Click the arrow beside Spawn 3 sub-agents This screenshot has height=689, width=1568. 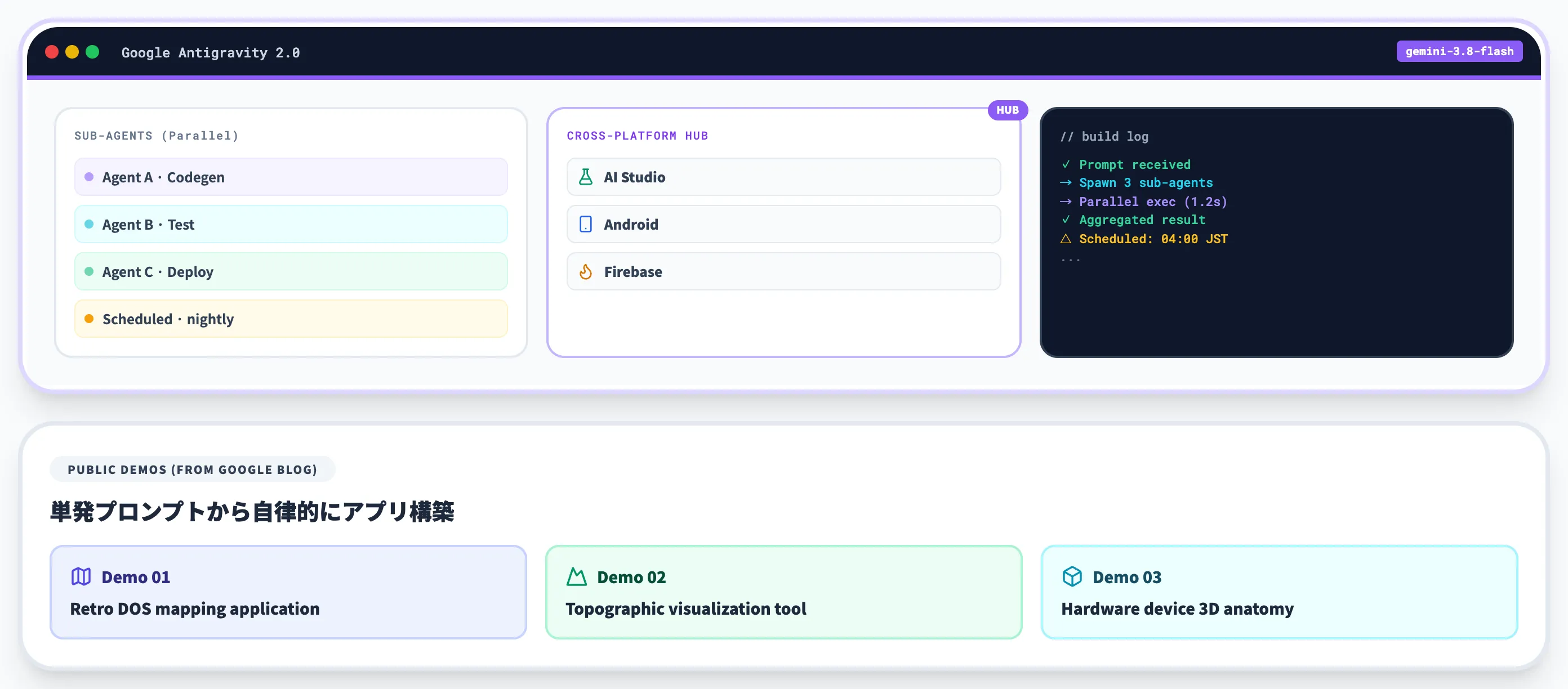[x=1066, y=183]
